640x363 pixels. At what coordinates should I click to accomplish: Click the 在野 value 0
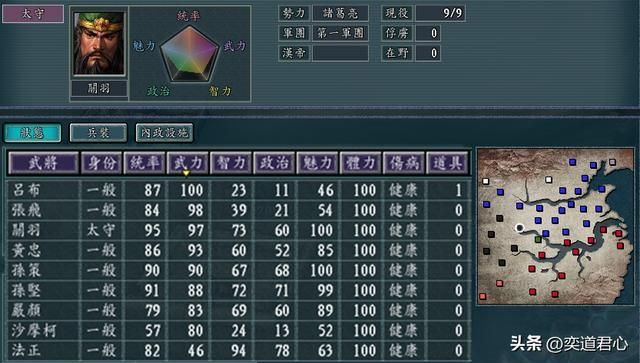pyautogui.click(x=428, y=53)
